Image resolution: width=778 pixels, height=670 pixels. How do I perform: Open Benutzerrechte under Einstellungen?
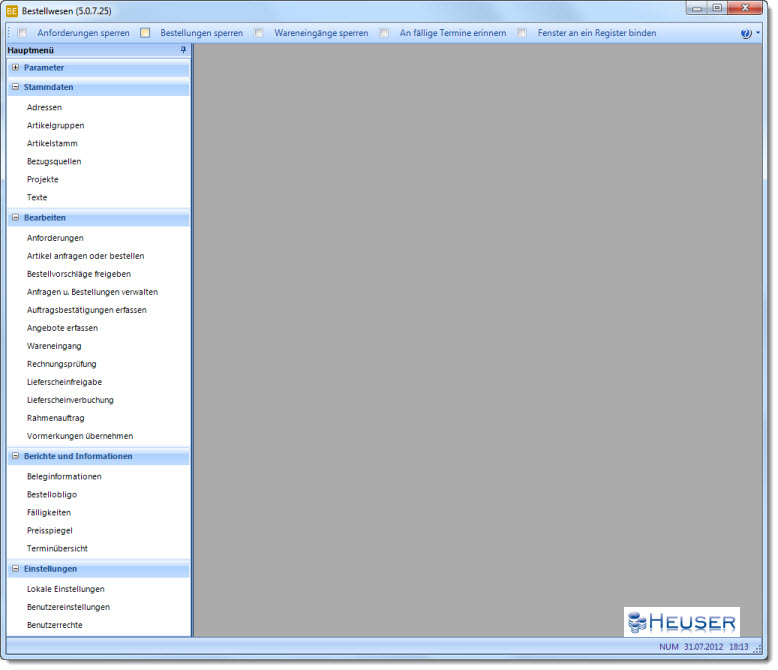point(55,625)
